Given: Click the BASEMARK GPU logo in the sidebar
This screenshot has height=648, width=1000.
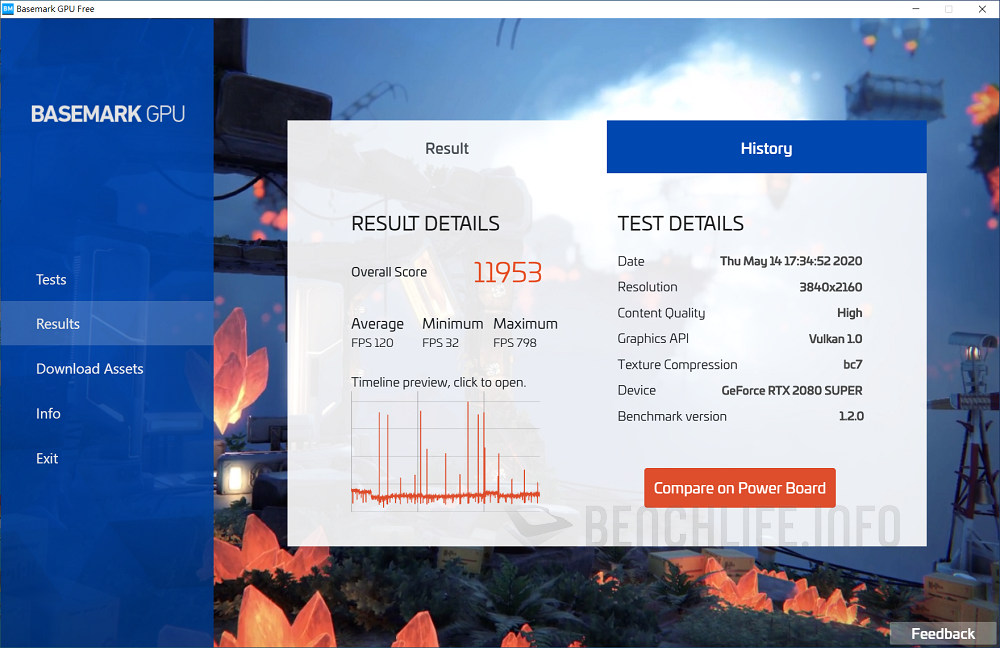Looking at the screenshot, I should point(106,113).
